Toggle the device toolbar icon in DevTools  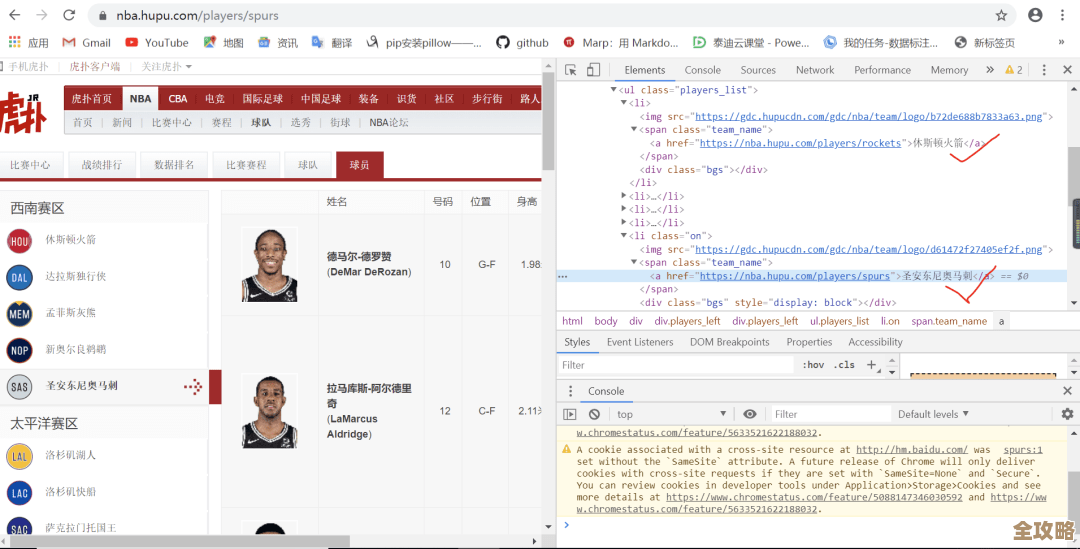point(593,70)
